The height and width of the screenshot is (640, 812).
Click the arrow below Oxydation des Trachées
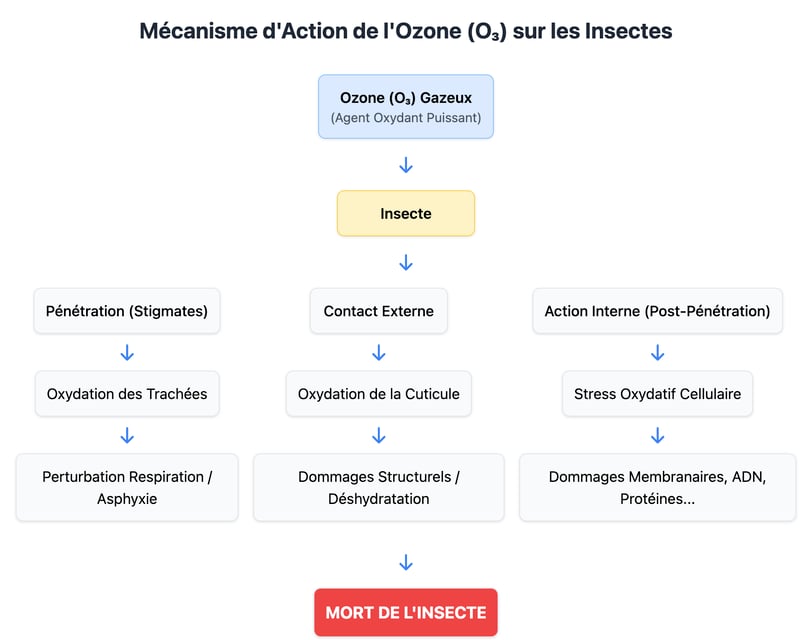[127, 435]
